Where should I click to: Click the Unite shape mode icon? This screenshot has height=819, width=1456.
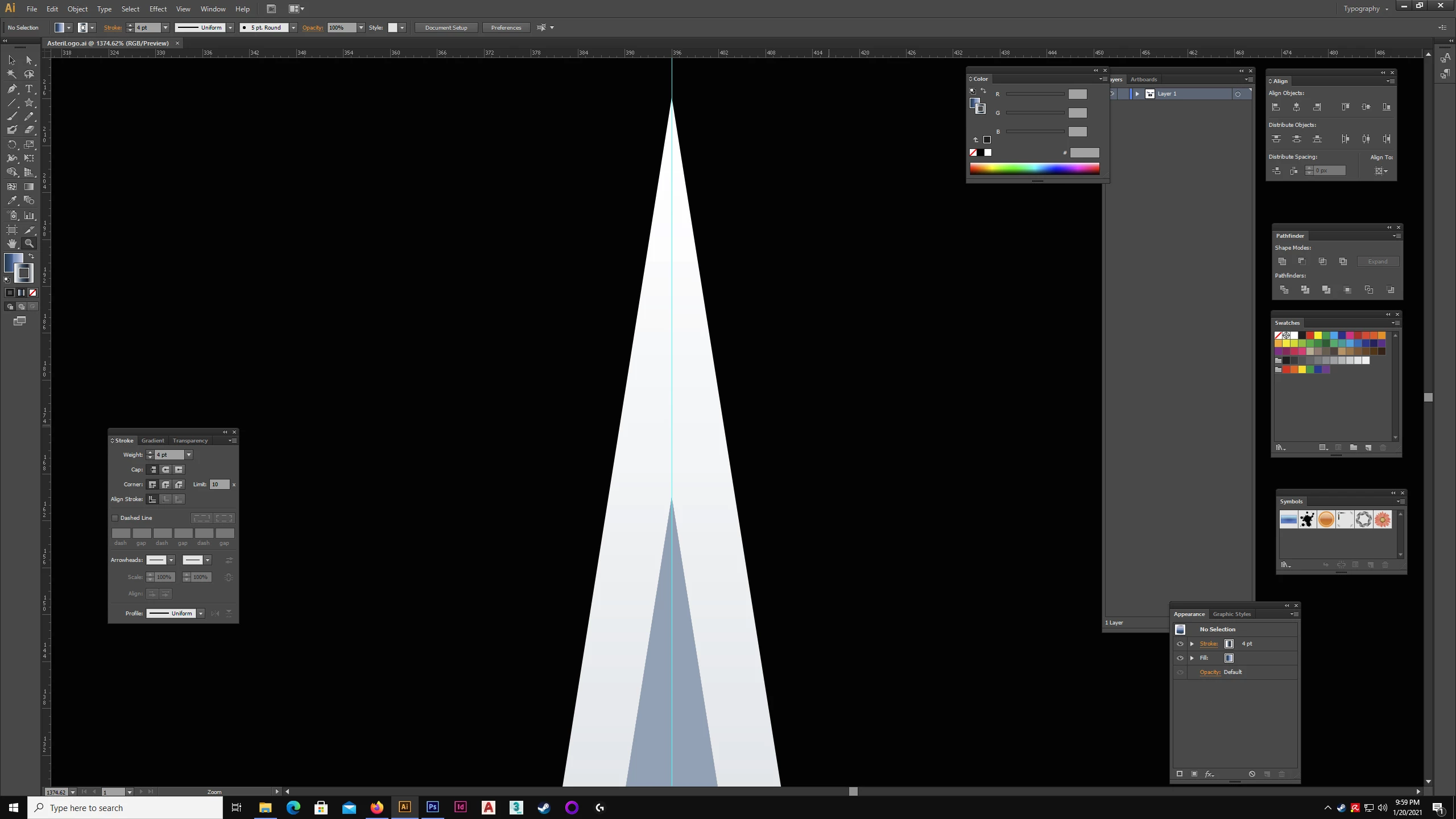1282,262
